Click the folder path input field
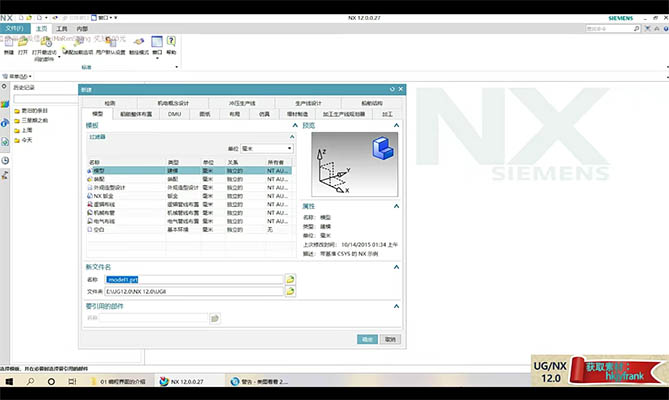The width and height of the screenshot is (669, 400). point(194,292)
